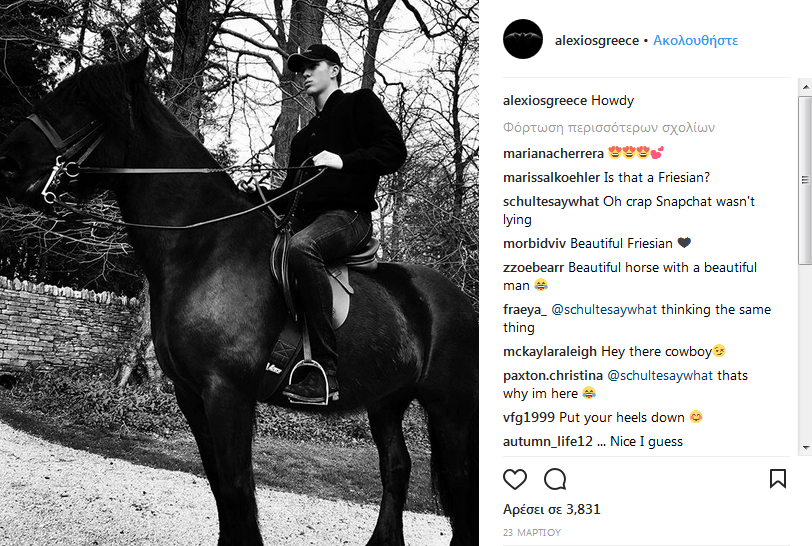
Task: Save post with the bookmark icon
Action: pos(777,478)
